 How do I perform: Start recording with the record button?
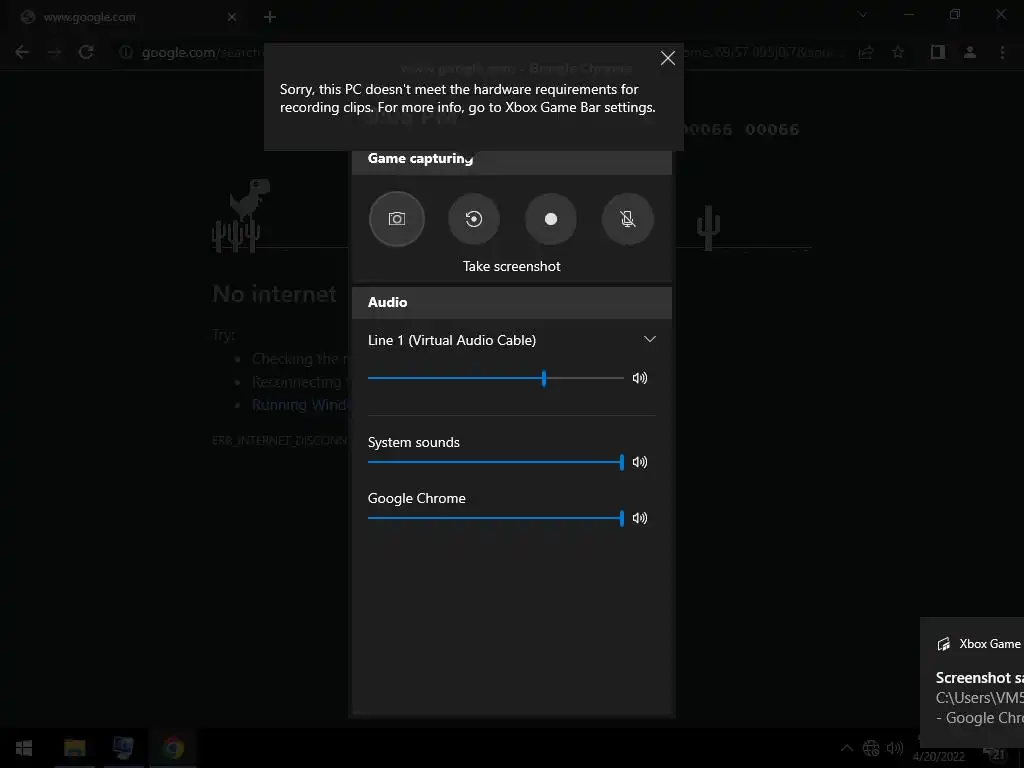[551, 219]
